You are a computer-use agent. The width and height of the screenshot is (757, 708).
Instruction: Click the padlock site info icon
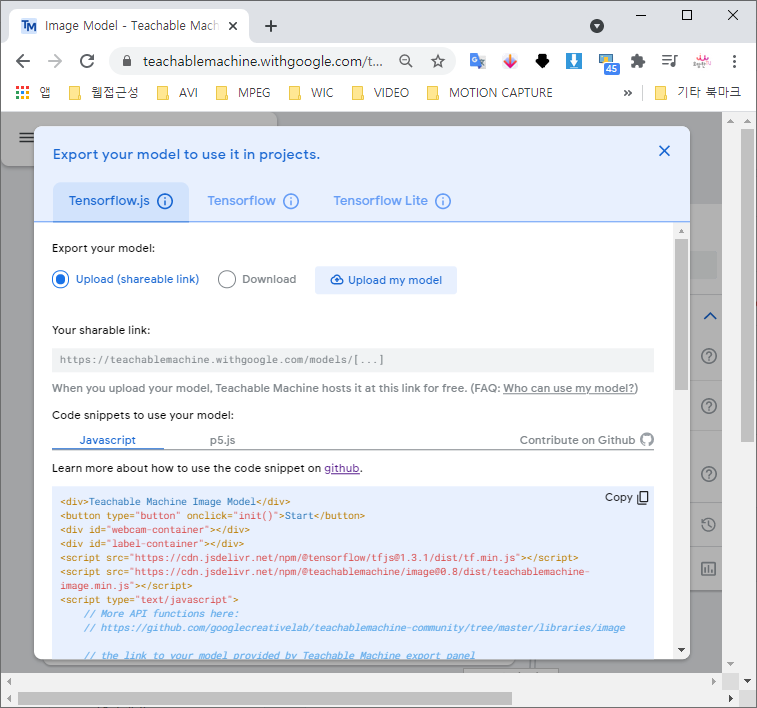[x=126, y=61]
